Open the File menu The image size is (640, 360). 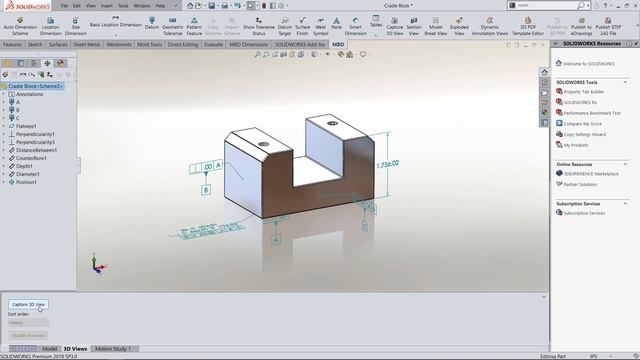point(64,6)
